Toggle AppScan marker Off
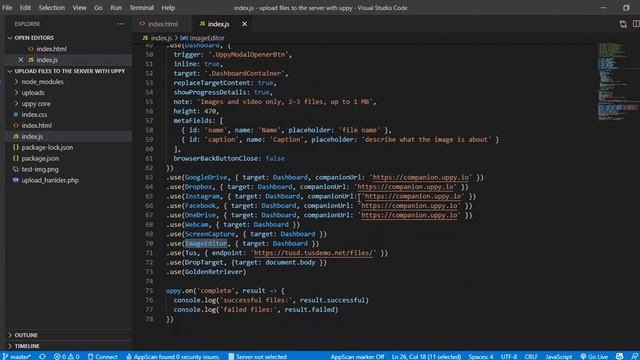This screenshot has width=640, height=360. point(357,356)
